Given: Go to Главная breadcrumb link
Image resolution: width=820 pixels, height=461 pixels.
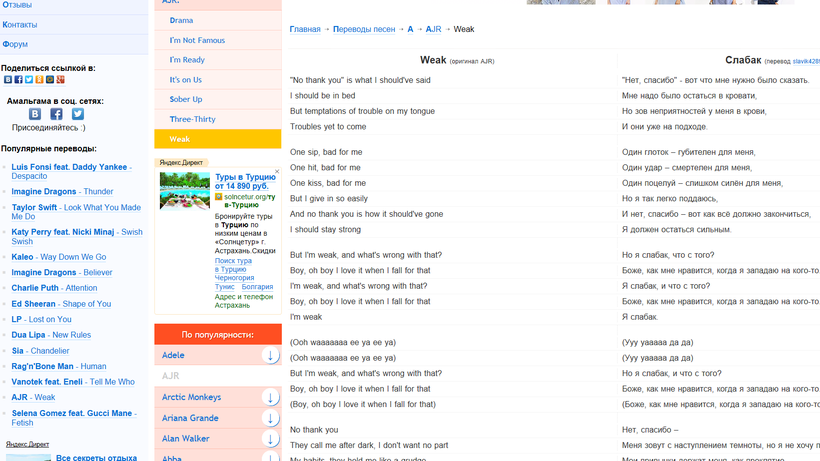Looking at the screenshot, I should point(305,29).
